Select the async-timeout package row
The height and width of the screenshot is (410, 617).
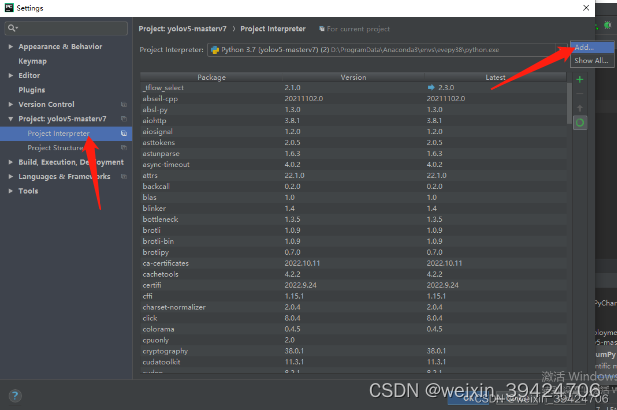pyautogui.click(x=353, y=164)
